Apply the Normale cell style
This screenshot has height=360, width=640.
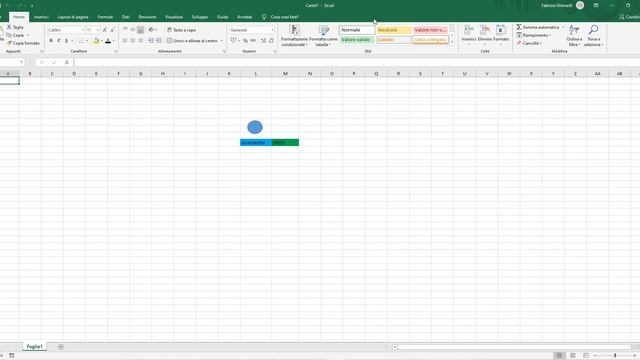[x=357, y=30]
